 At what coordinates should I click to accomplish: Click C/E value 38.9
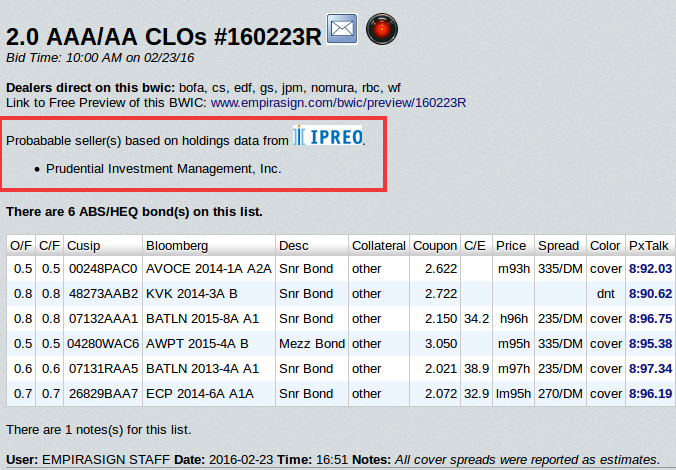476,369
